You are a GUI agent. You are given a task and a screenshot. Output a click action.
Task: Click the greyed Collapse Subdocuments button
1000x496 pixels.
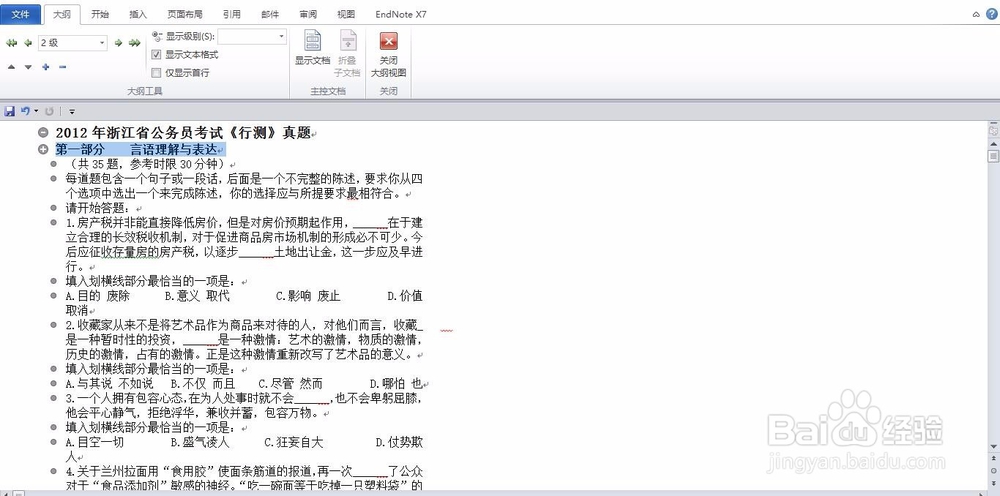coord(348,53)
